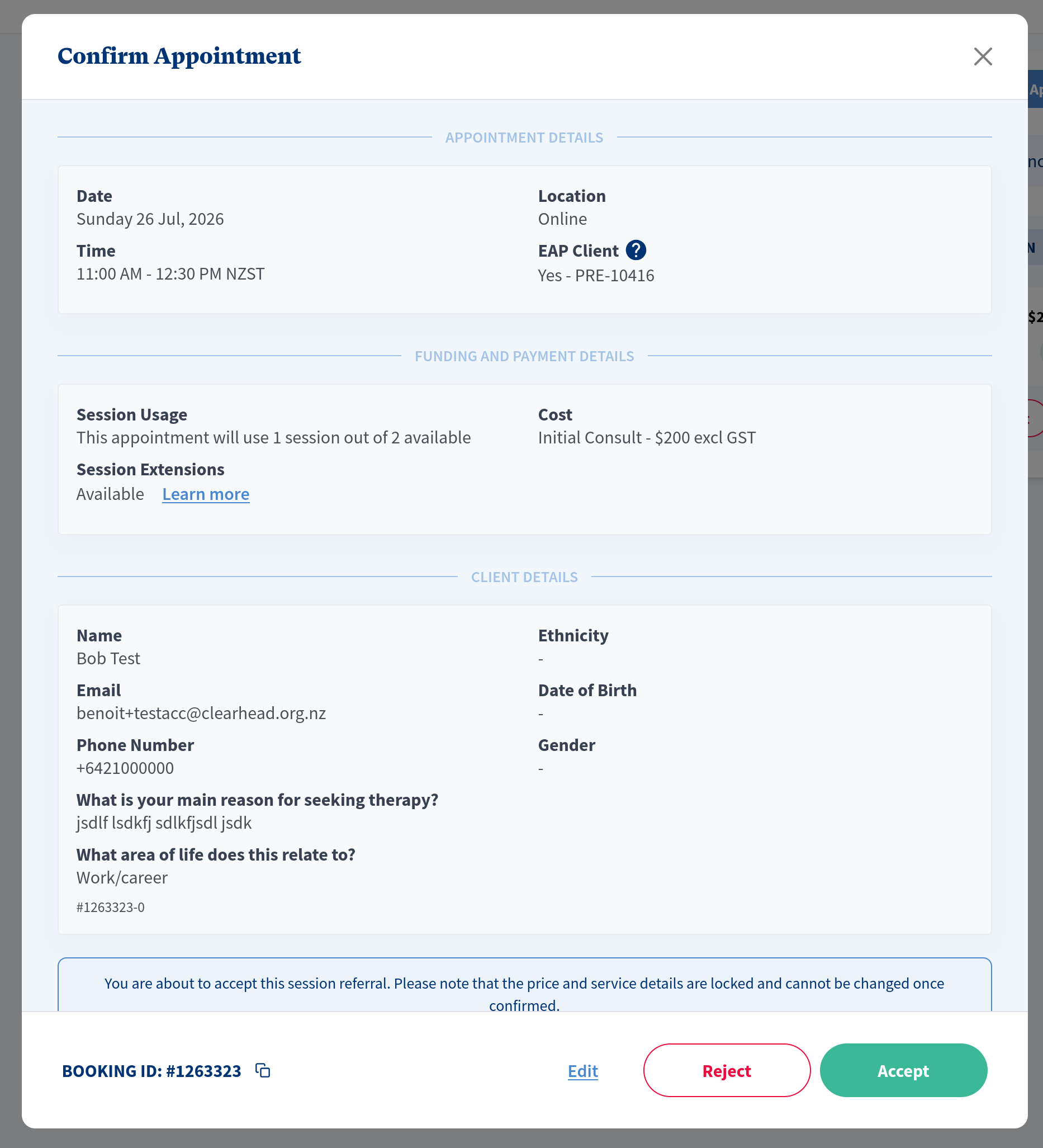Copy the booking ID with the copy icon
The height and width of the screenshot is (1148, 1043).
263,1071
